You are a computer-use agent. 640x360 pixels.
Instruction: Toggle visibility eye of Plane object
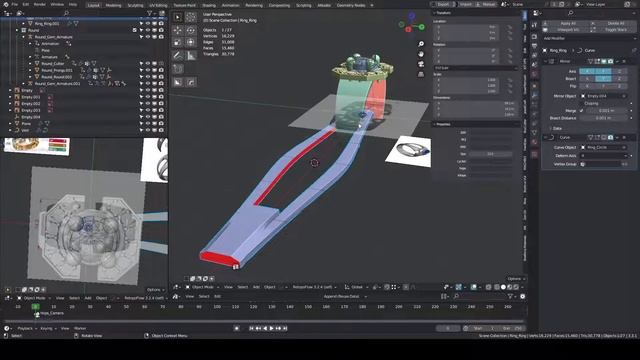click(148, 124)
